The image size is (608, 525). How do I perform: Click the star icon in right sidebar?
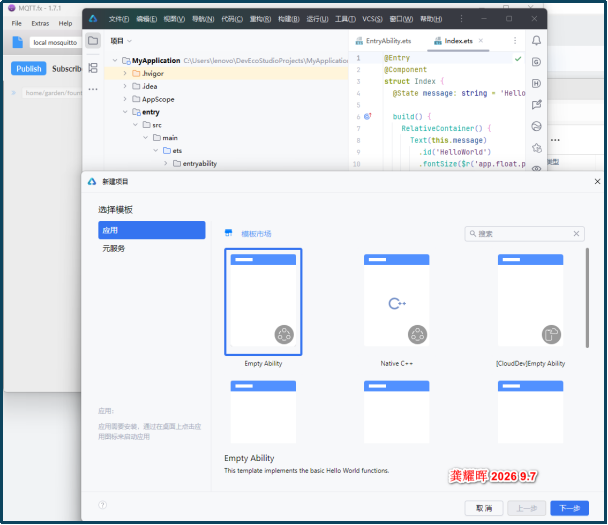[x=536, y=147]
